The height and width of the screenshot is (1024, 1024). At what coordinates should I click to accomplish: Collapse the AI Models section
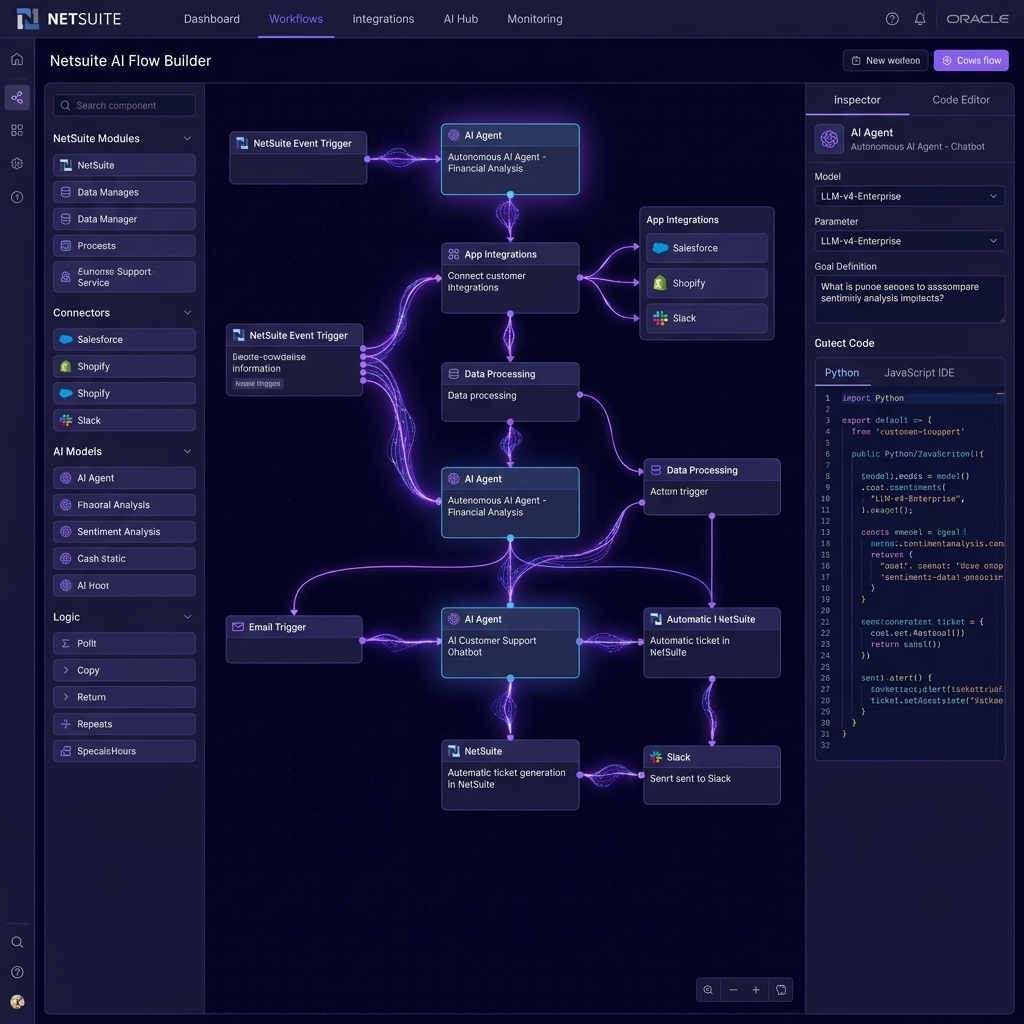tap(187, 451)
